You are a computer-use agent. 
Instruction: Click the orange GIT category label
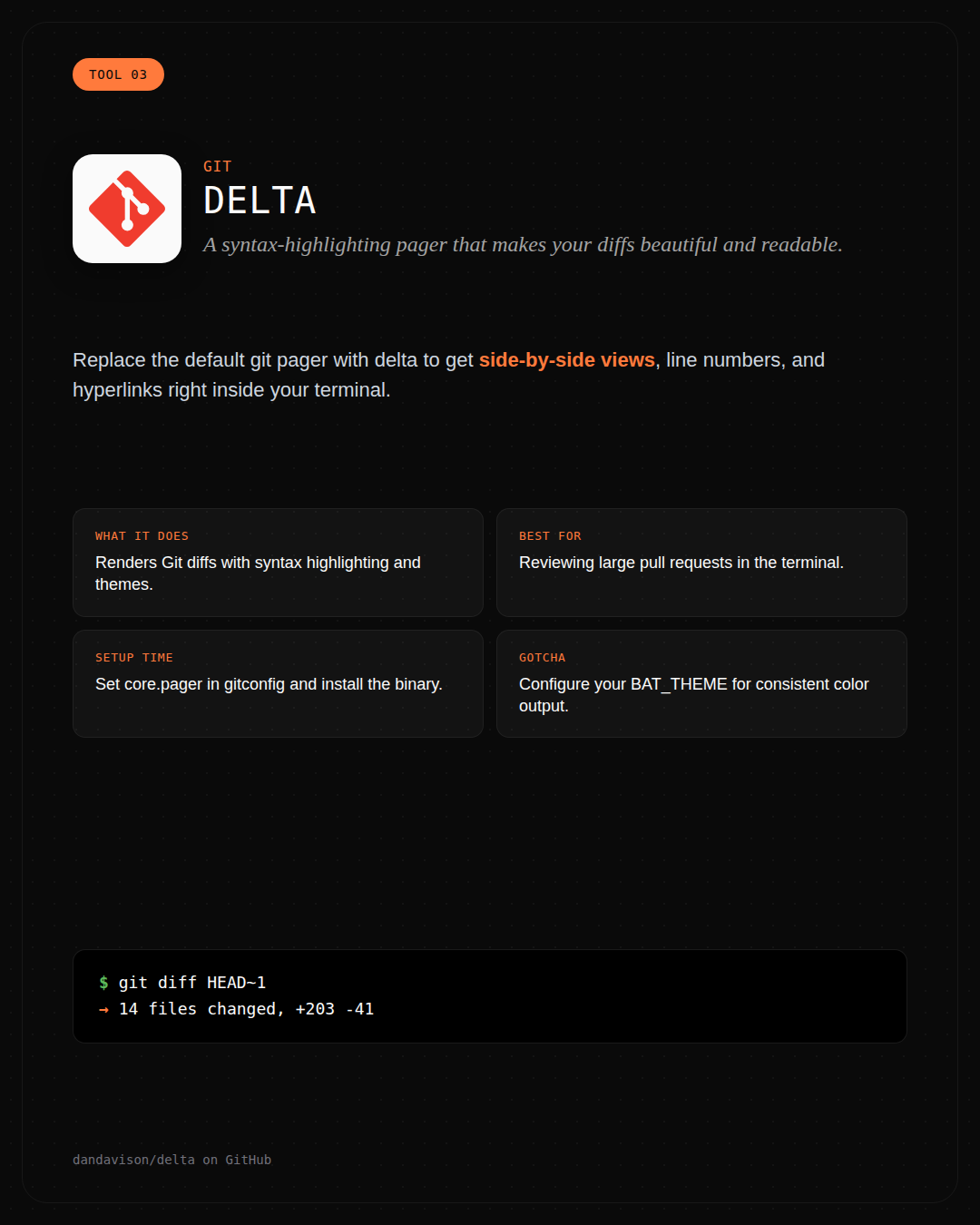tap(218, 166)
